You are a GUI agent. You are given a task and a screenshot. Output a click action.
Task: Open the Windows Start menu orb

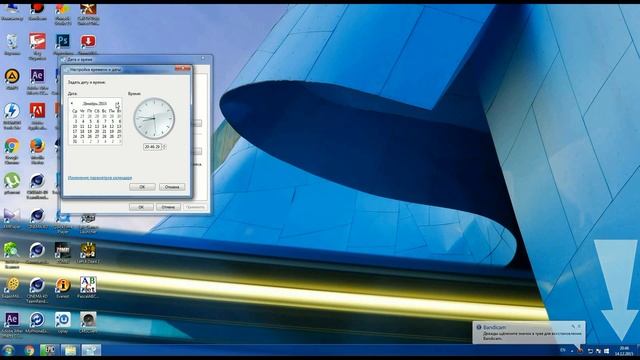[8, 350]
